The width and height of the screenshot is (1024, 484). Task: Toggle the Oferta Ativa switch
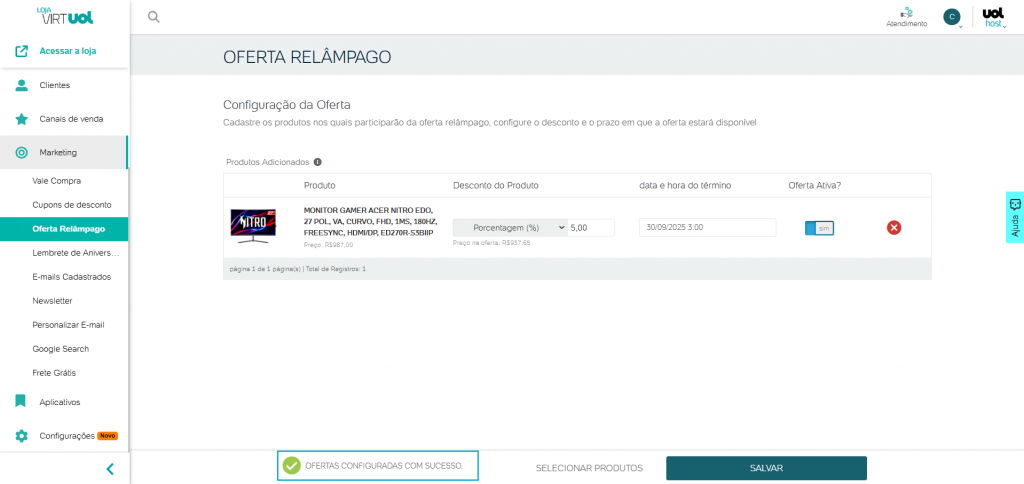[819, 228]
